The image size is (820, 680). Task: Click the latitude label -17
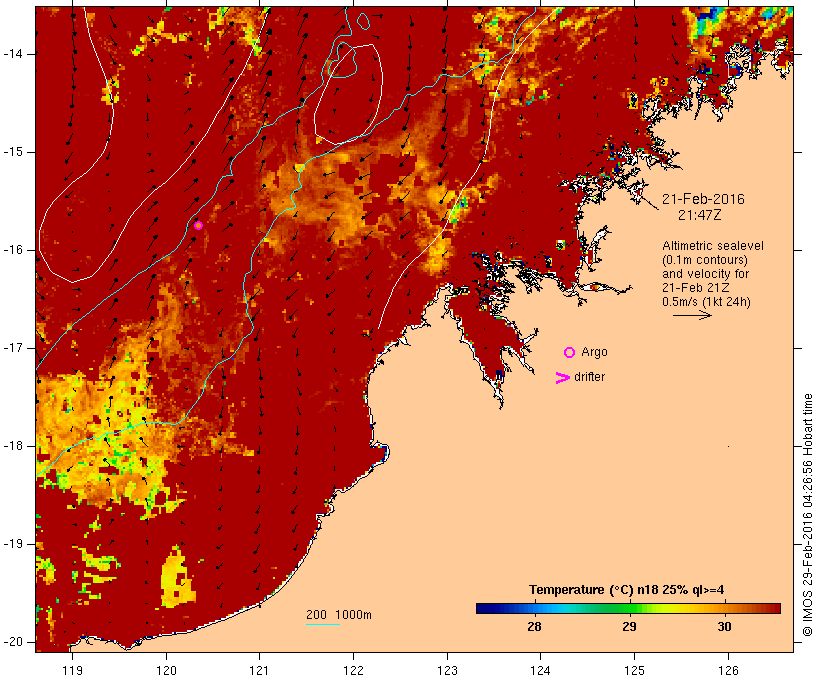(13, 348)
